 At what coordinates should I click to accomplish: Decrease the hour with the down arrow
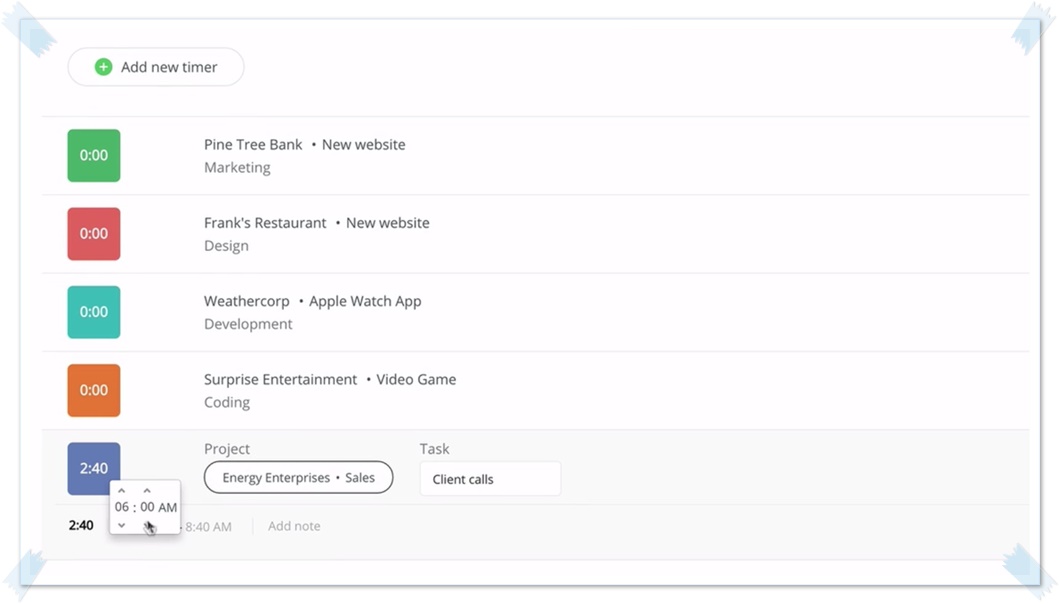tap(122, 525)
